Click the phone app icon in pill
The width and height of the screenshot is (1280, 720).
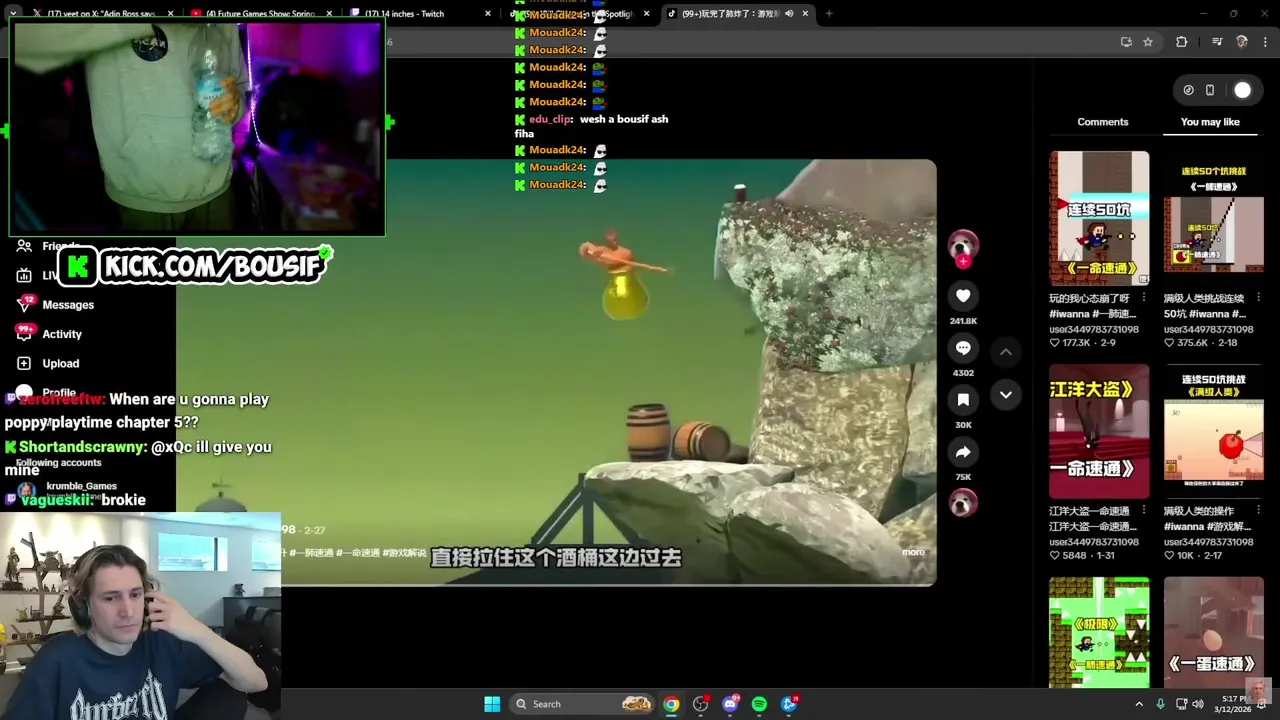[x=1210, y=90]
